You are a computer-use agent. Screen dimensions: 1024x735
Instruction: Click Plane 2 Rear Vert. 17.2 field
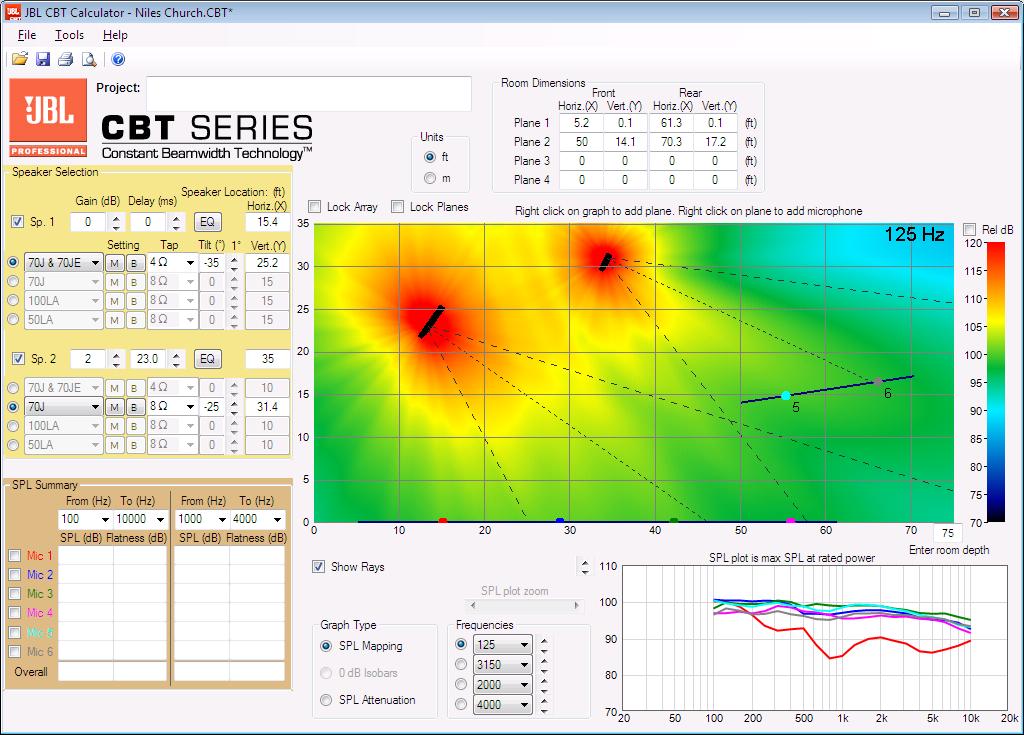point(715,142)
